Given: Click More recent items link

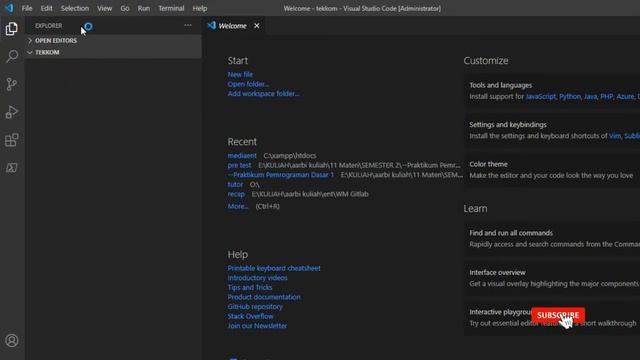Looking at the screenshot, I should tap(238, 206).
